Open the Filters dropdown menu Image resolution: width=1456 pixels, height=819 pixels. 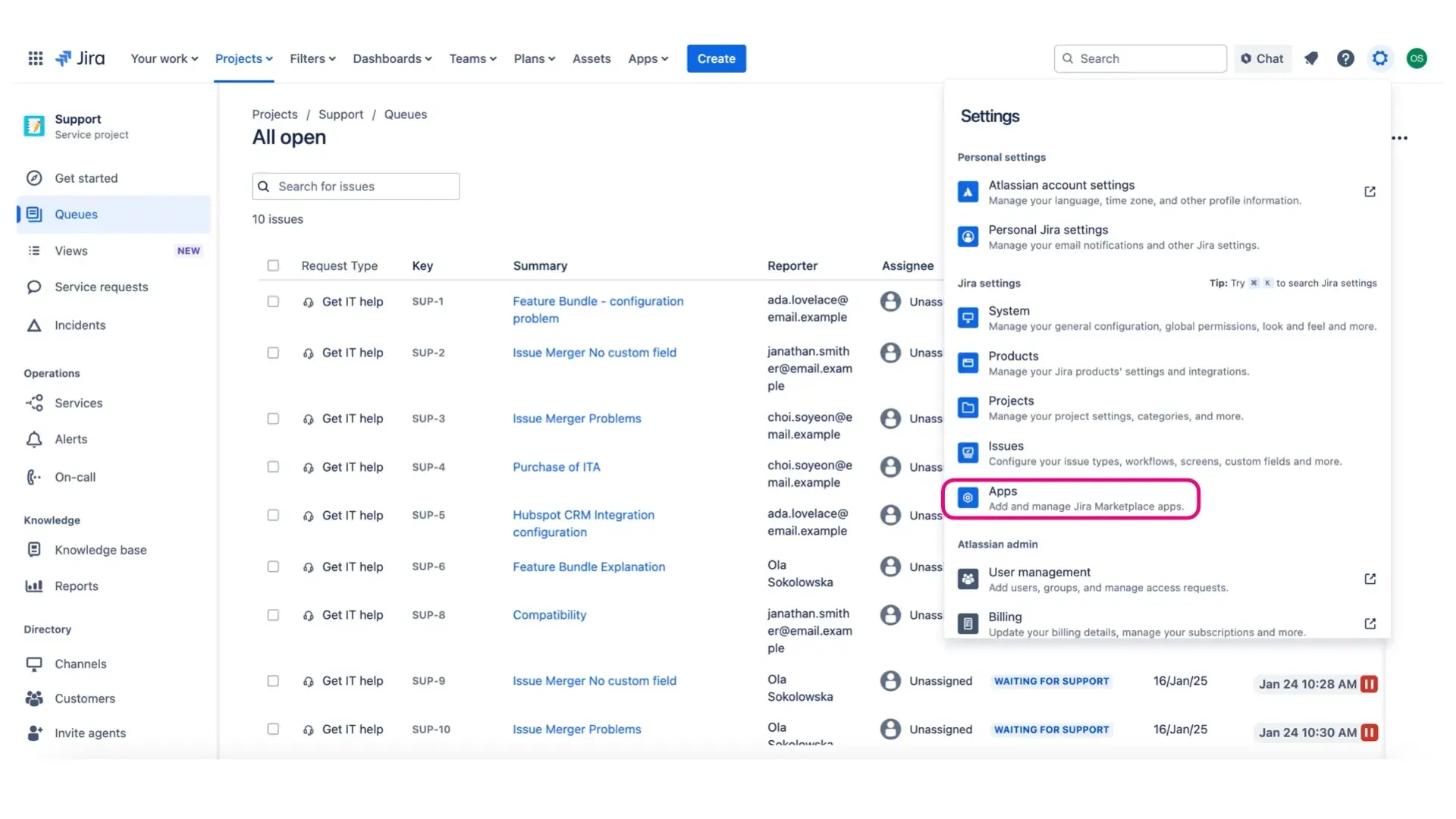312,58
